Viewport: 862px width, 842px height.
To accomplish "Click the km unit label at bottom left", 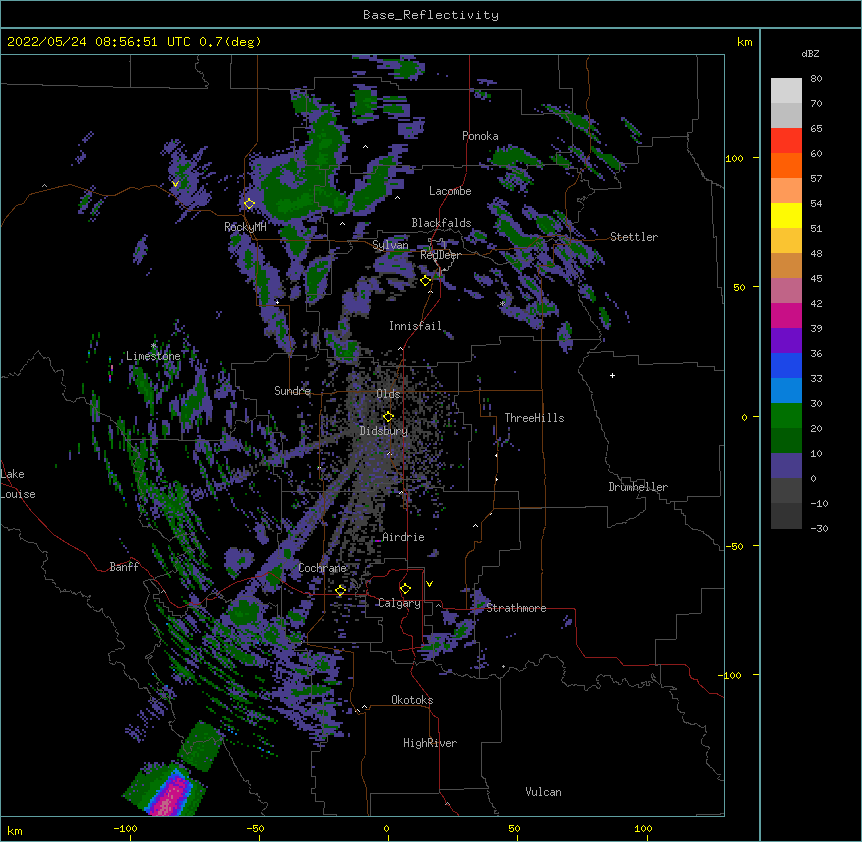I will 15,830.
